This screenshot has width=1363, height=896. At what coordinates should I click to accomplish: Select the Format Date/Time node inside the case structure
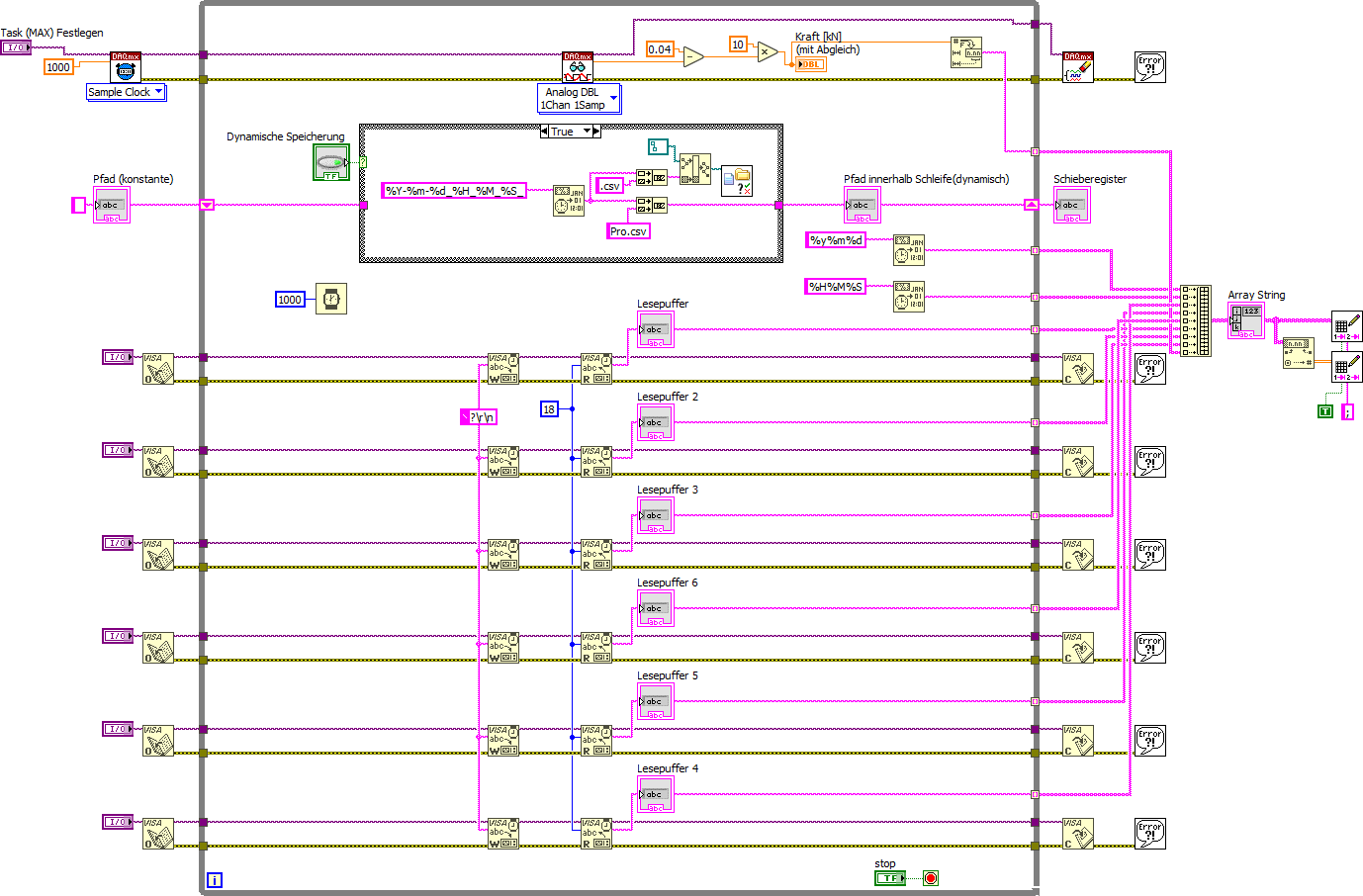click(569, 200)
